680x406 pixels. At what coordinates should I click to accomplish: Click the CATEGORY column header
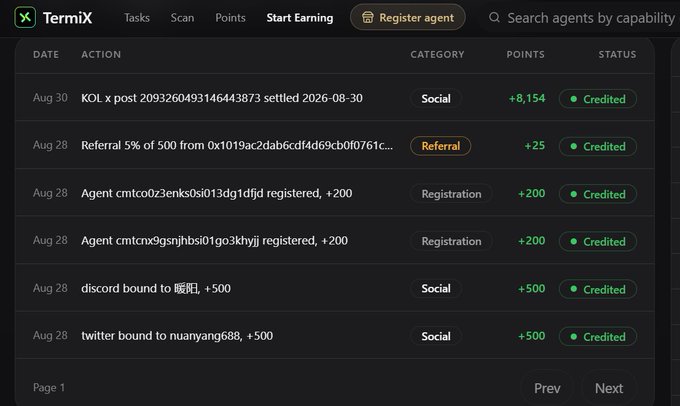(437, 55)
